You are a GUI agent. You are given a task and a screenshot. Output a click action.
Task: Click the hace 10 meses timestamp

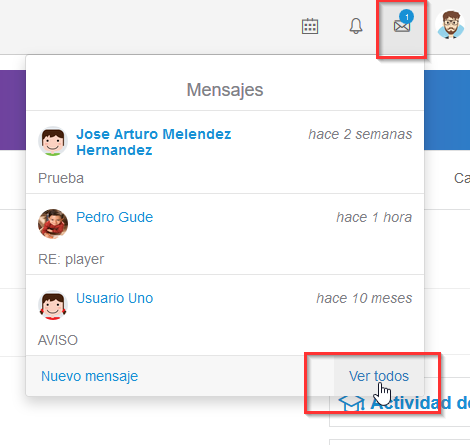364,298
